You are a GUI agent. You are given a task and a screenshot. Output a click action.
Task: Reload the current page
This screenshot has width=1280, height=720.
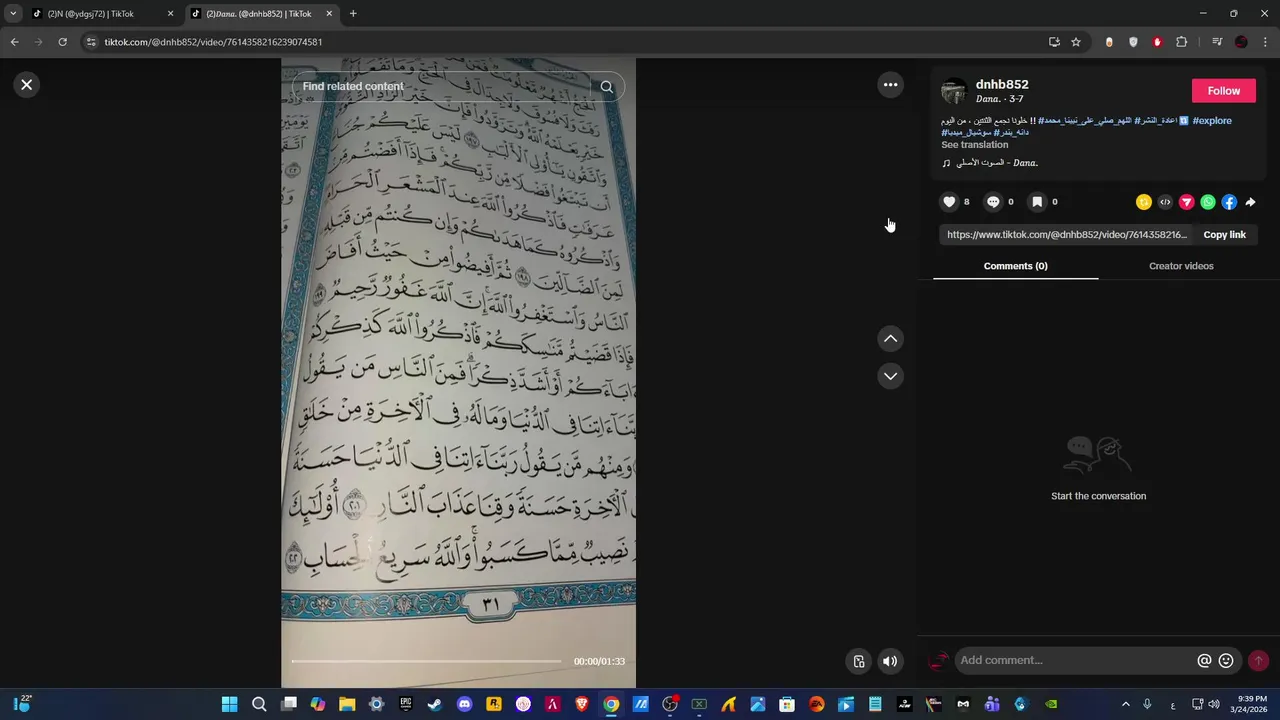click(x=62, y=42)
